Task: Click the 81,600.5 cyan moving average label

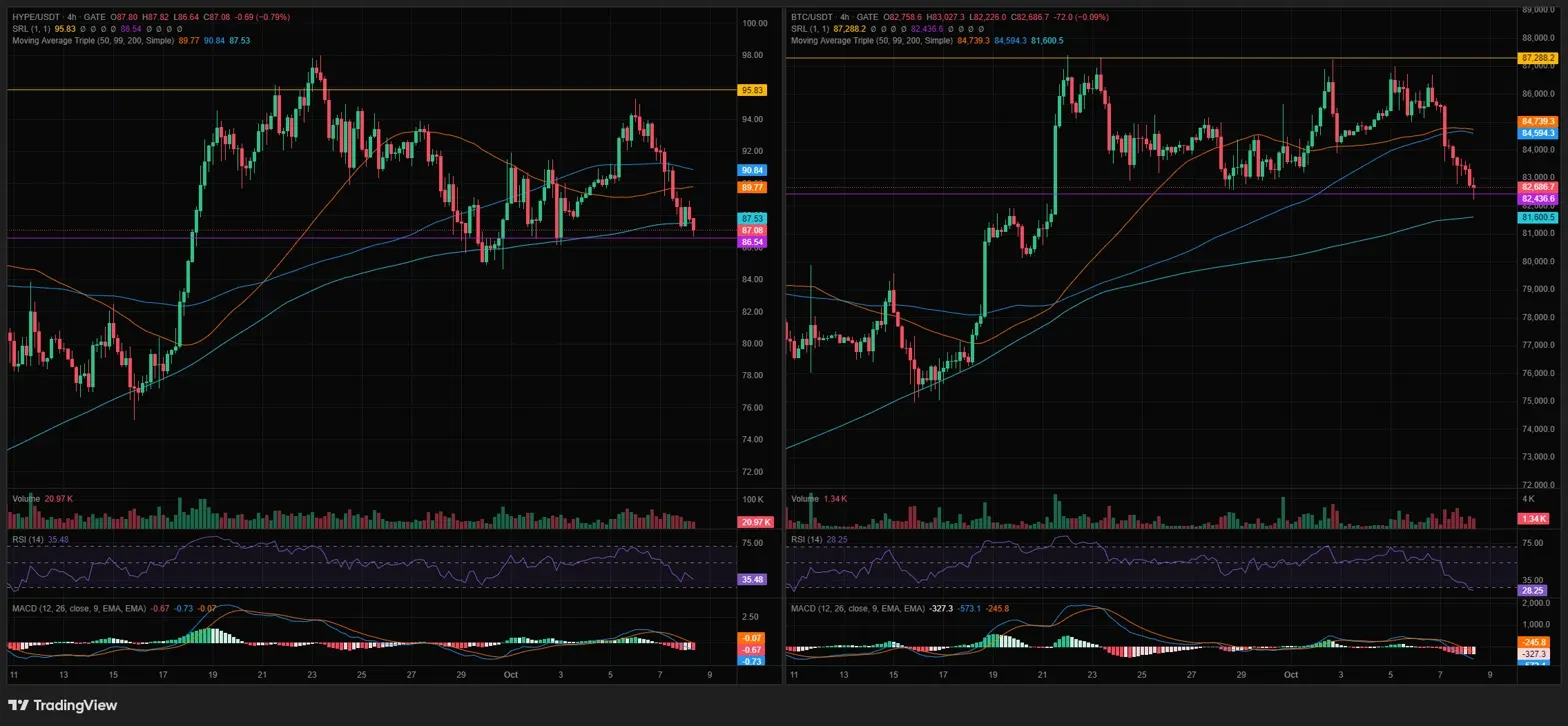Action: [x=1538, y=217]
